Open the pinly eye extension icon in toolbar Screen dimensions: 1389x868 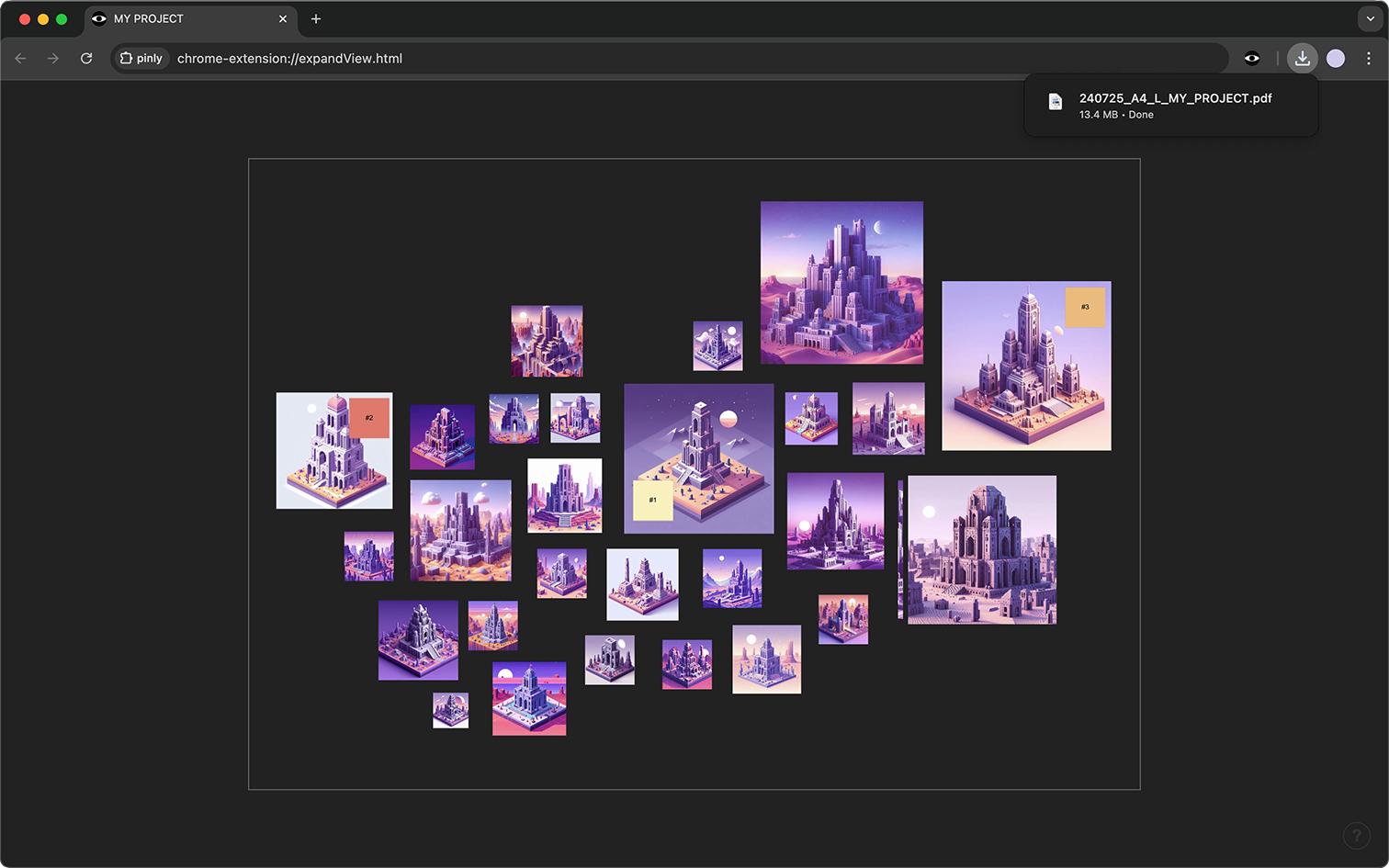point(1251,58)
